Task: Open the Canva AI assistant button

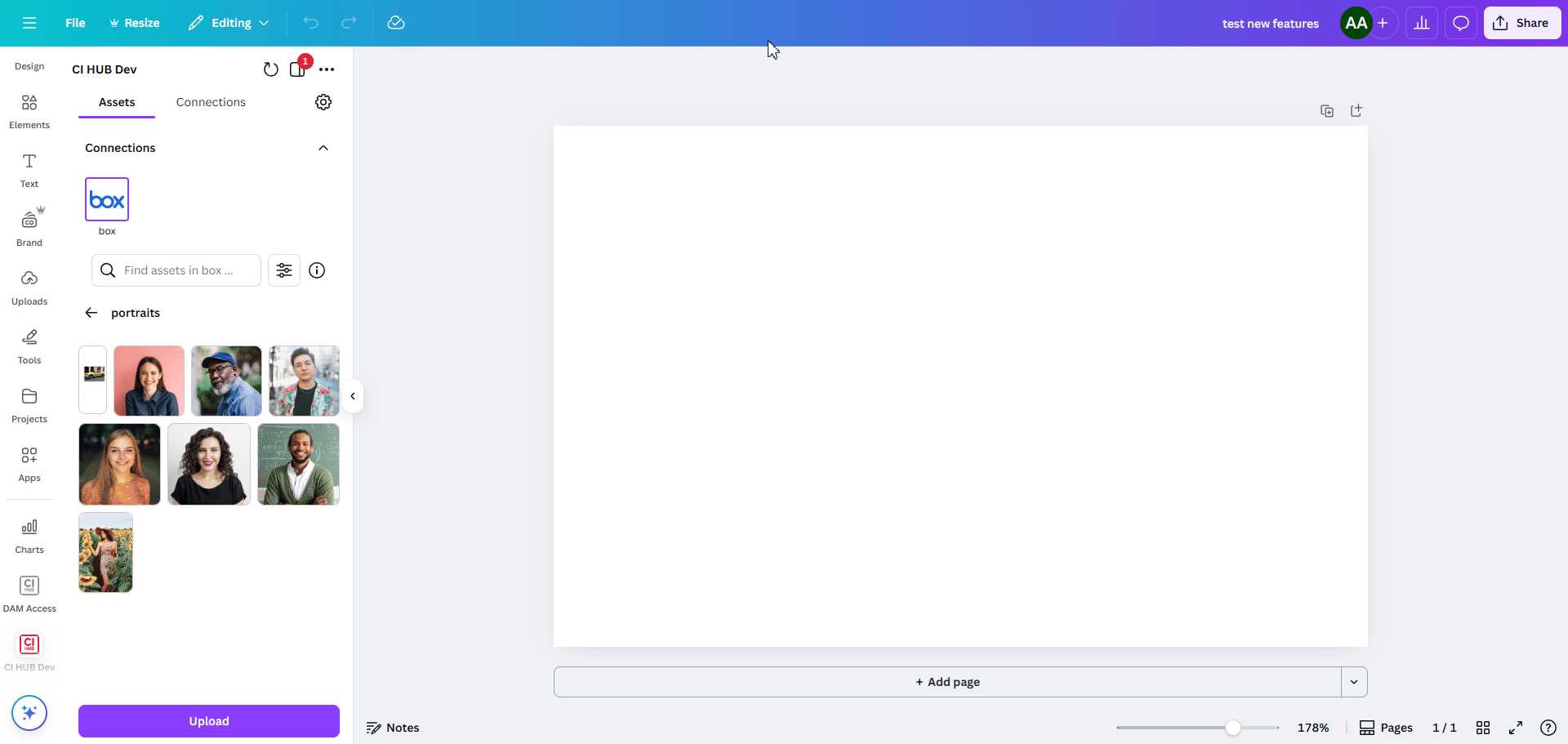Action: coord(29,713)
